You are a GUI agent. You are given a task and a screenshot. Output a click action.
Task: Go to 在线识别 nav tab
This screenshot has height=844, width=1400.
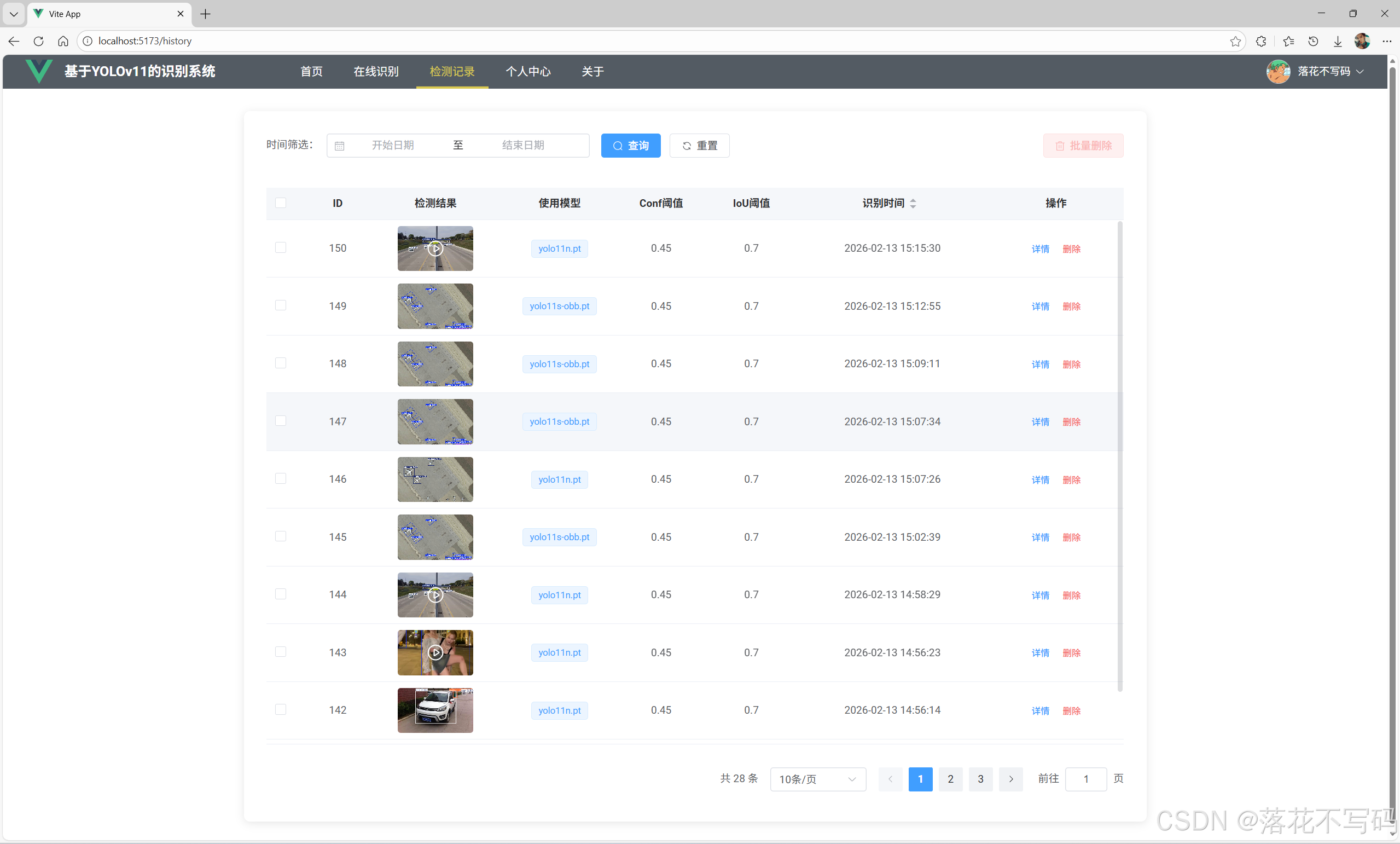pyautogui.click(x=376, y=71)
